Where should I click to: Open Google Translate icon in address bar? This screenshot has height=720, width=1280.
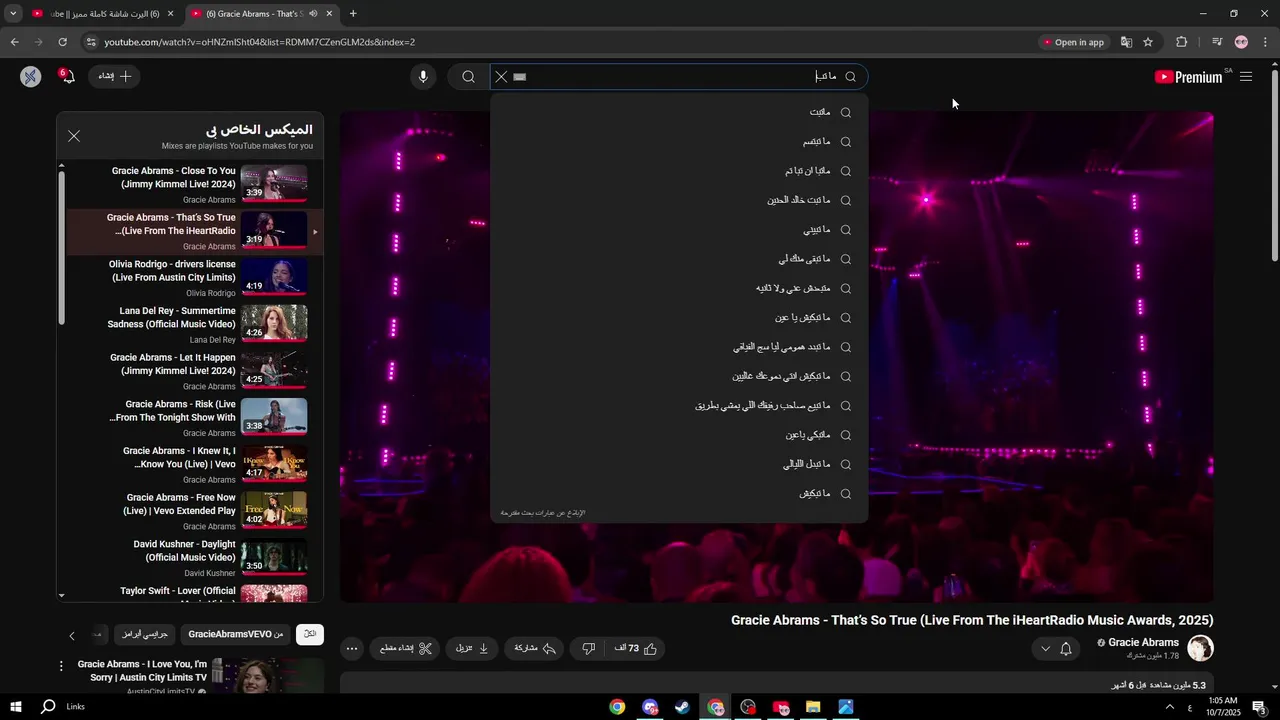(1126, 42)
